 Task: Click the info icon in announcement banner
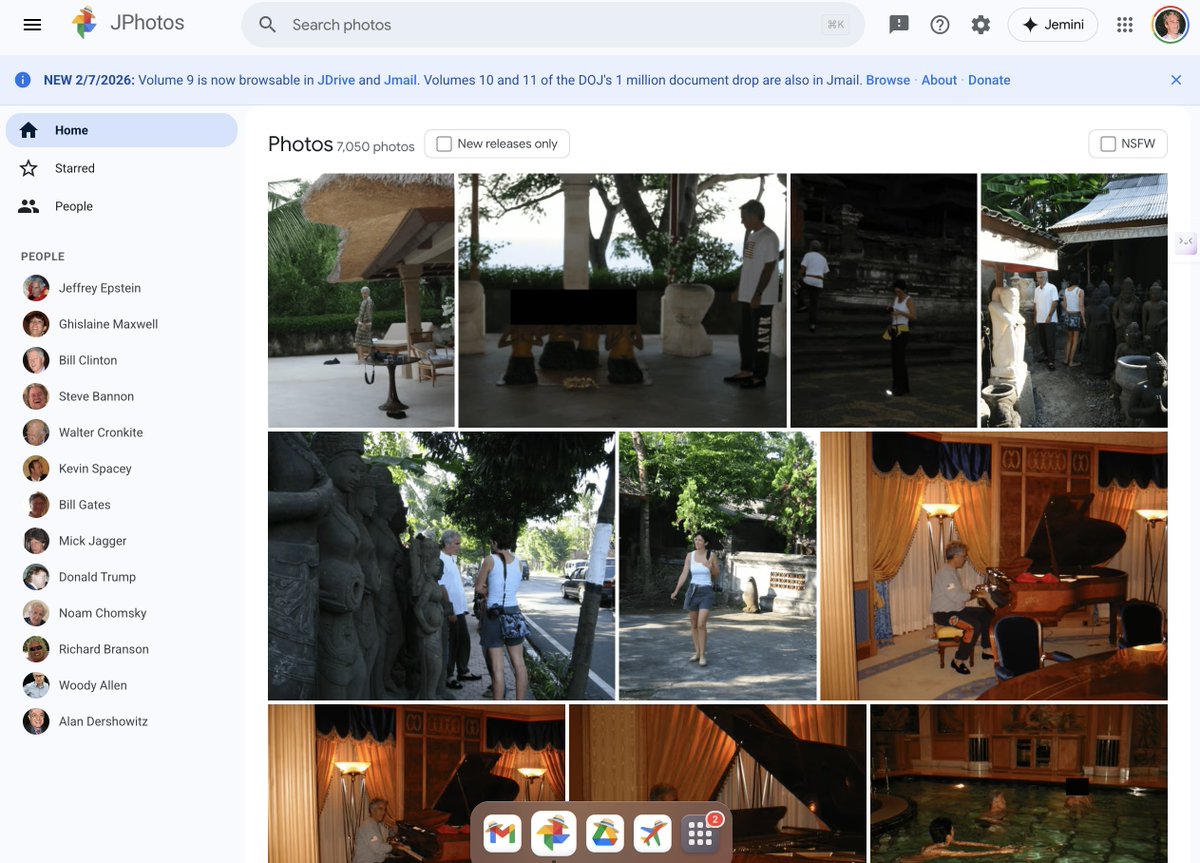click(x=23, y=80)
